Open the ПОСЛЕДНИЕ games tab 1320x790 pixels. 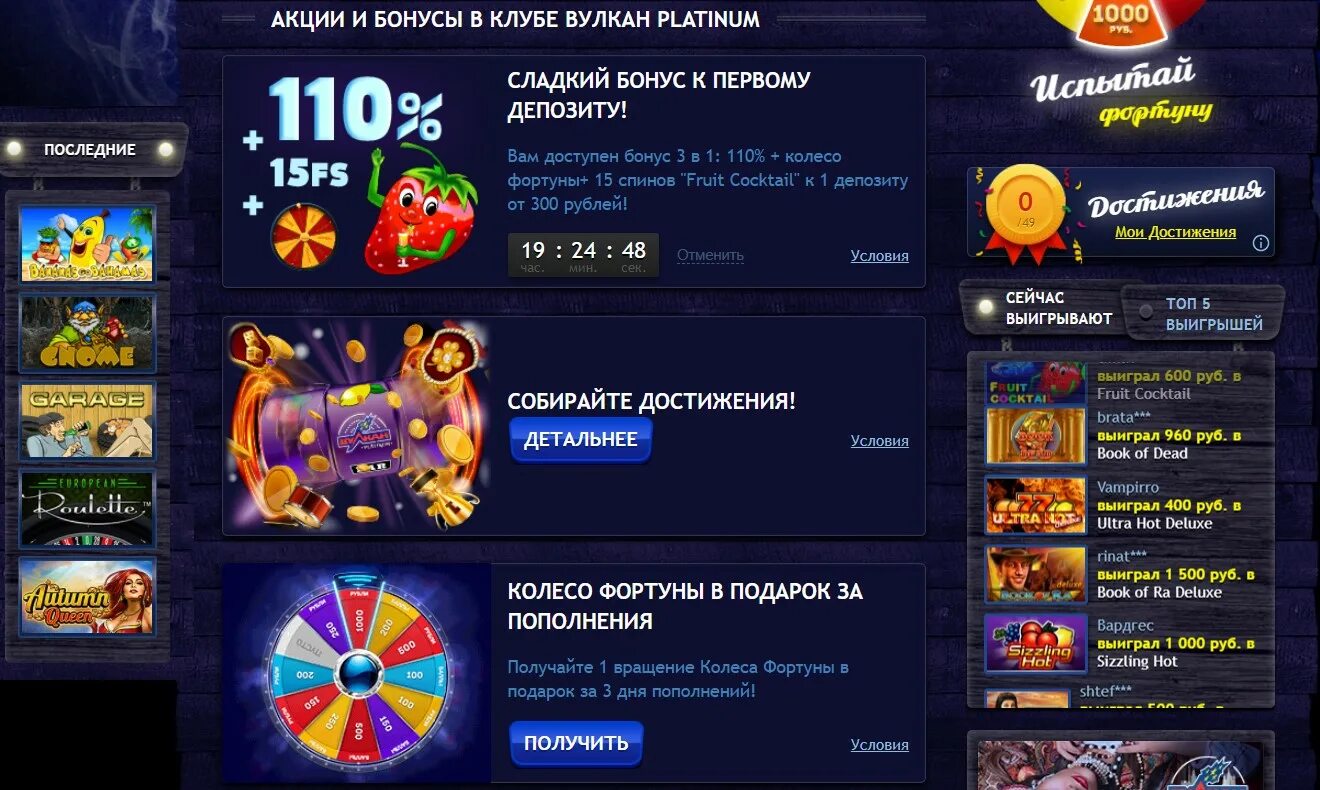tap(89, 150)
